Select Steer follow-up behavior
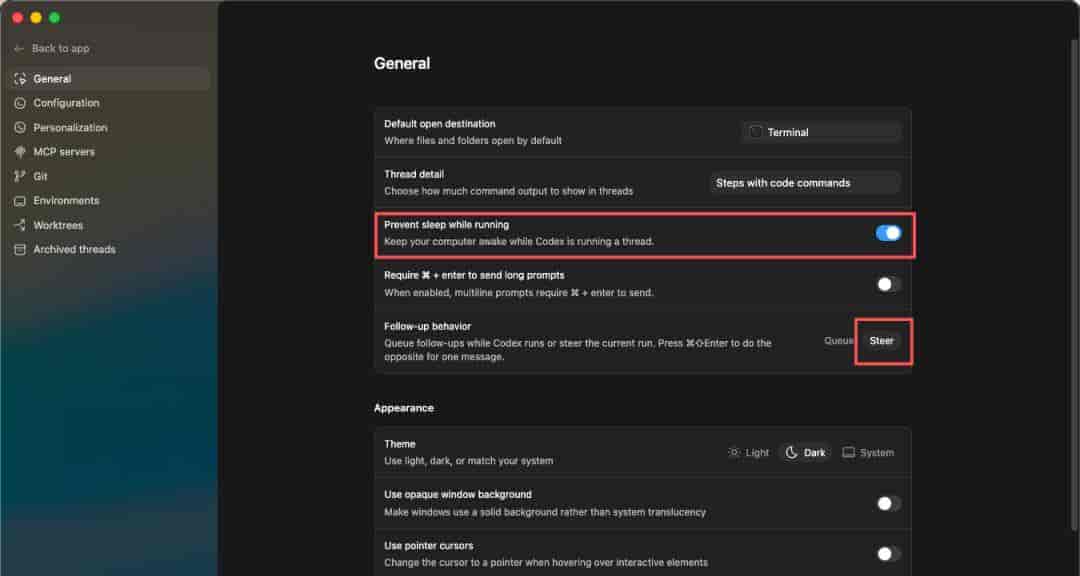The image size is (1080, 576). pyautogui.click(x=882, y=341)
